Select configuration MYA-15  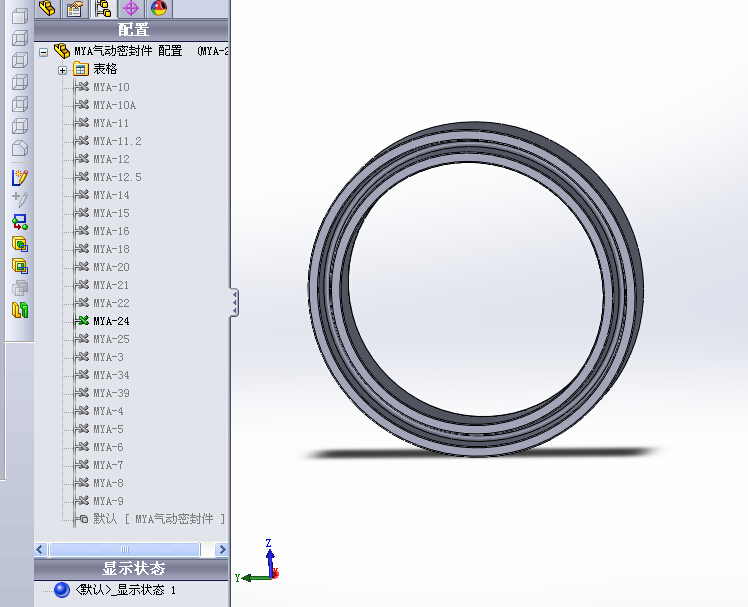(111, 213)
